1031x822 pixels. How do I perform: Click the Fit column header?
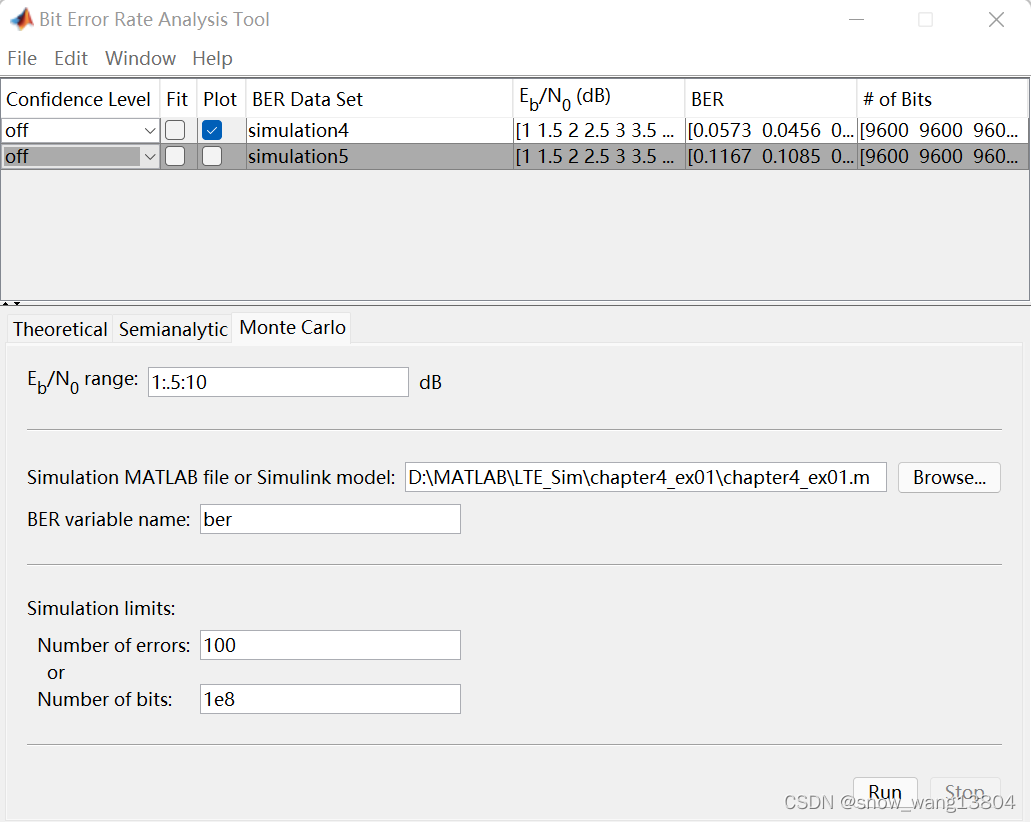click(178, 99)
